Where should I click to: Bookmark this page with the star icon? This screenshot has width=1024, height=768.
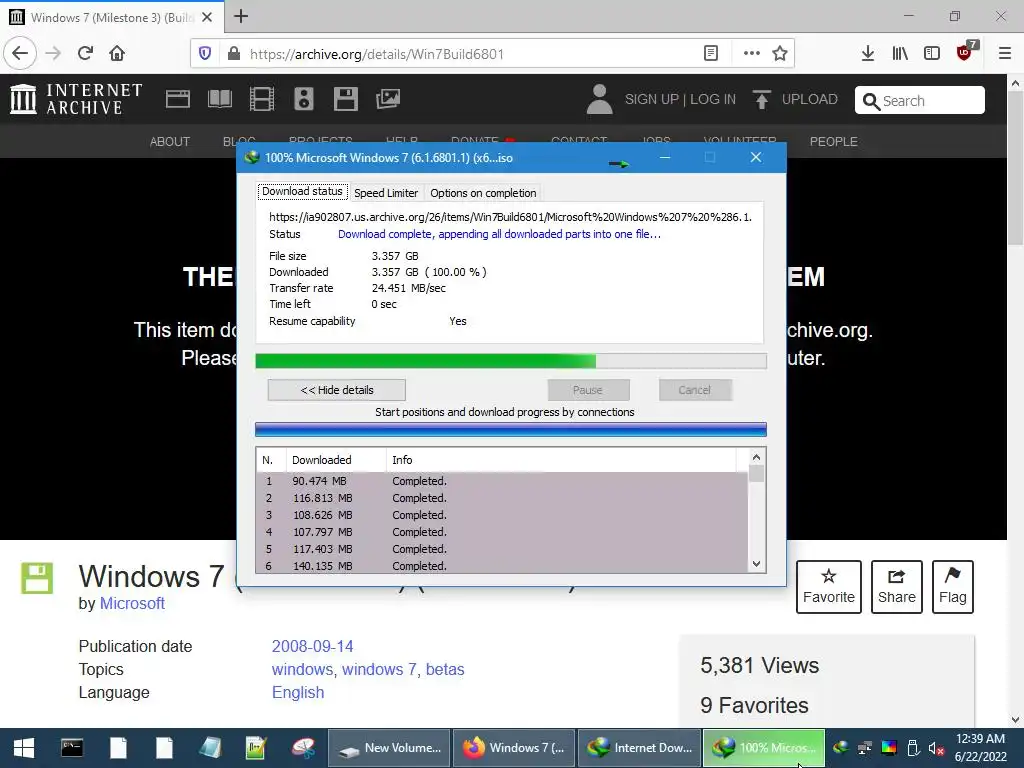780,54
